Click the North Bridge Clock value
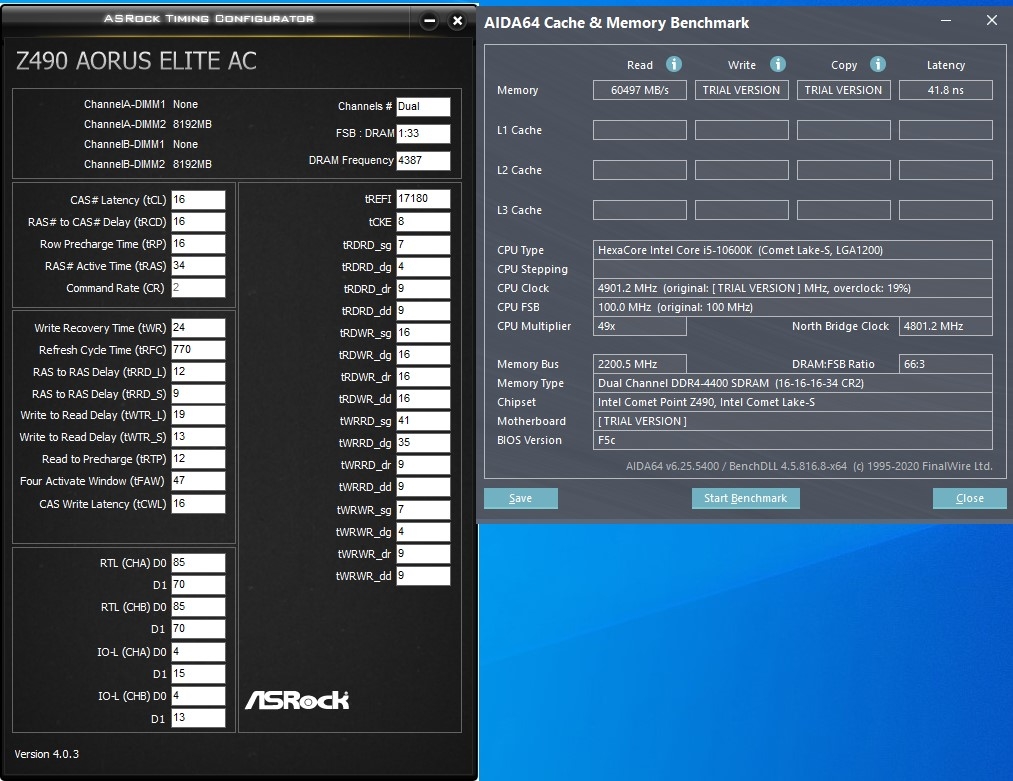Image resolution: width=1013 pixels, height=781 pixels. (946, 326)
